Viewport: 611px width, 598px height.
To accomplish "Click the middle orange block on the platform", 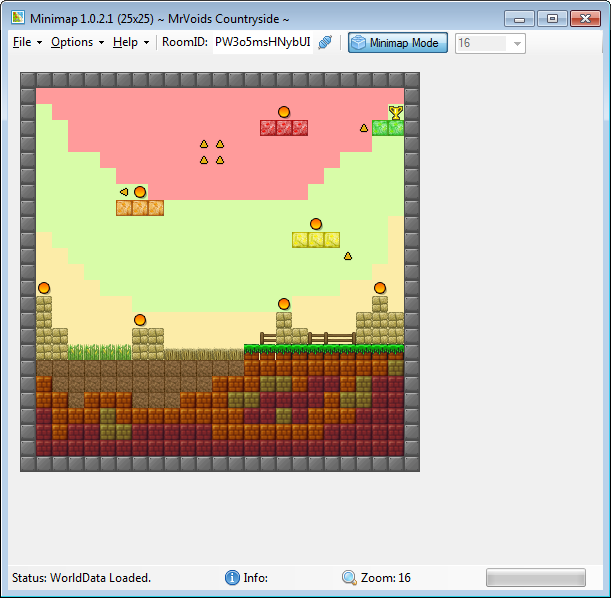I will coord(140,208).
